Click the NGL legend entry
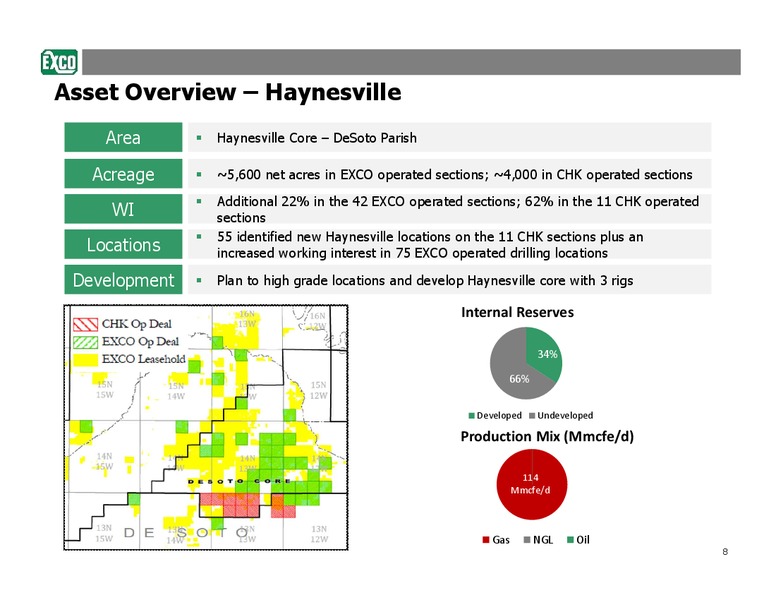Viewport: 776px width, 600px height. point(538,540)
